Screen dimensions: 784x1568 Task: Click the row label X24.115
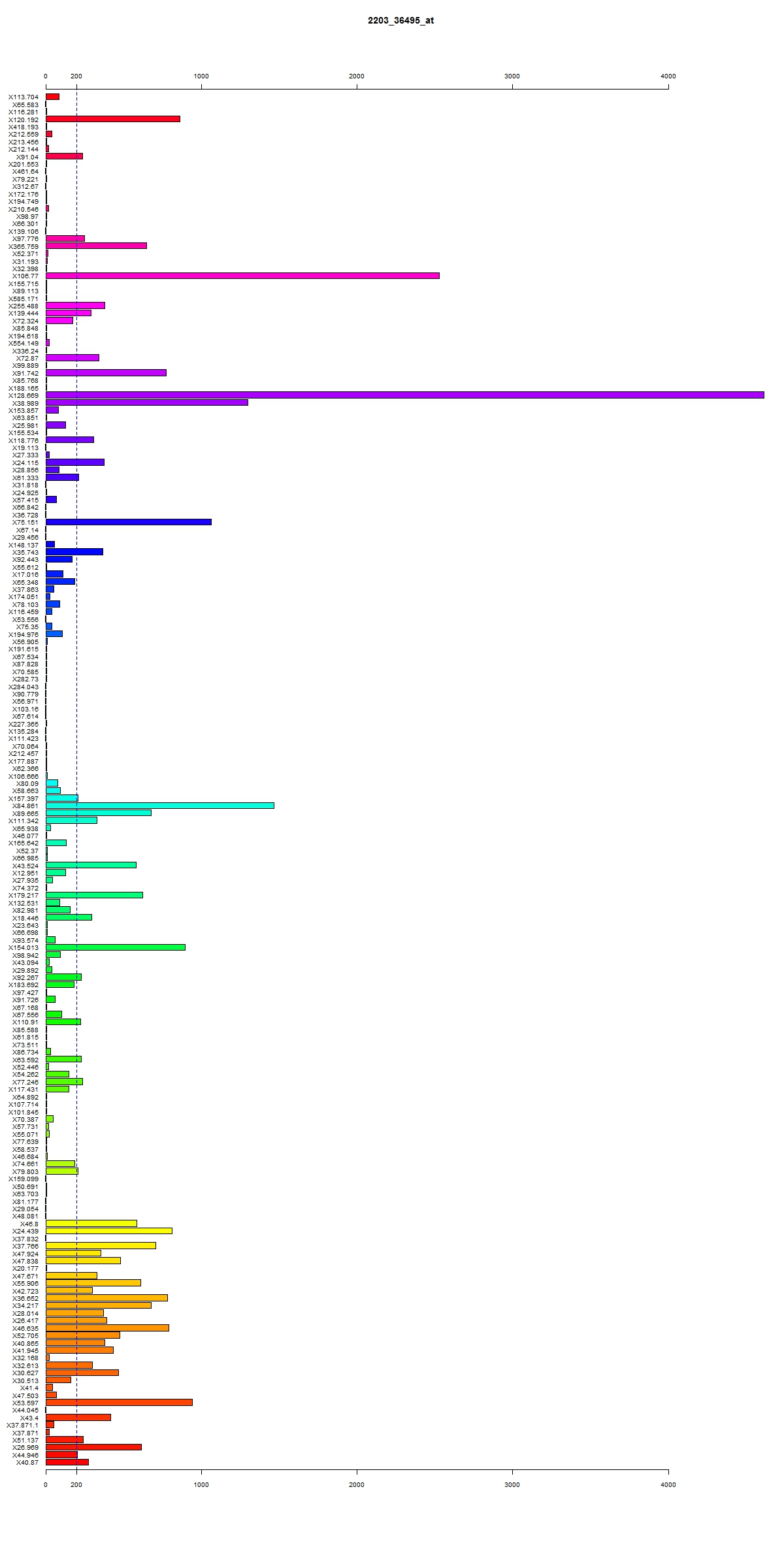click(x=25, y=463)
